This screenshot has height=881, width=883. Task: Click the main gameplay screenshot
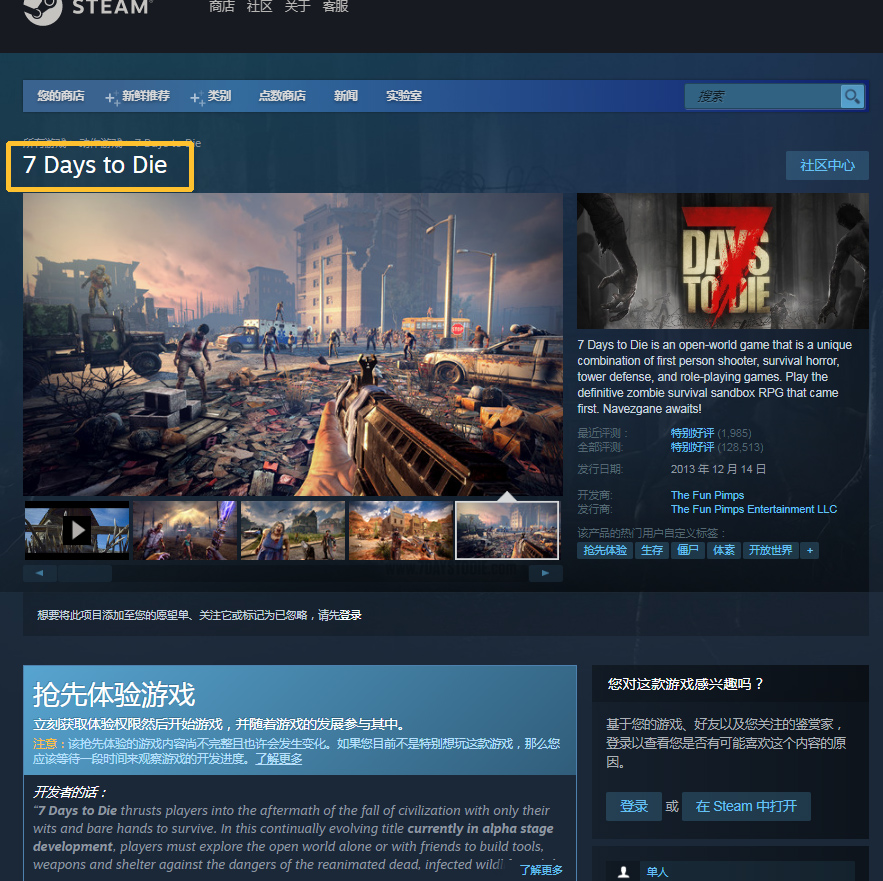(x=293, y=344)
